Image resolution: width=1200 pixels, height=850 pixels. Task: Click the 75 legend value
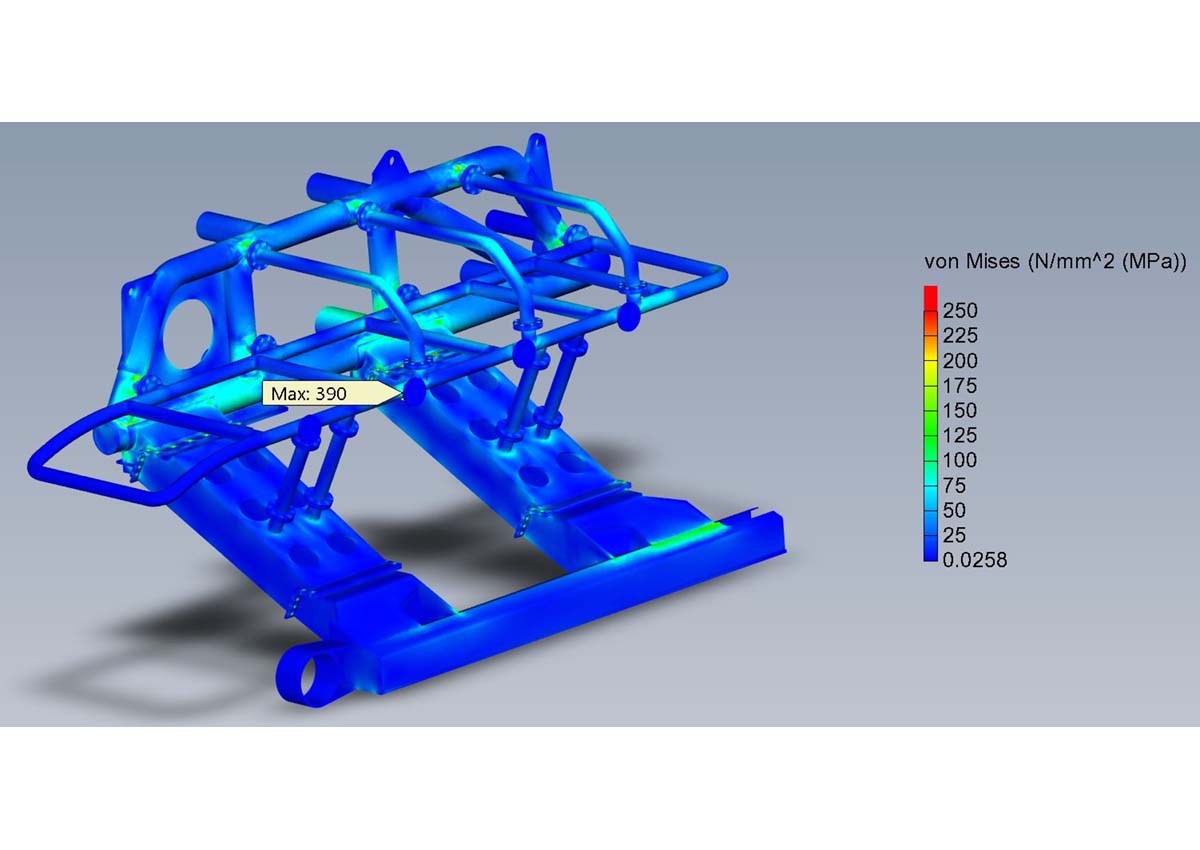point(955,486)
